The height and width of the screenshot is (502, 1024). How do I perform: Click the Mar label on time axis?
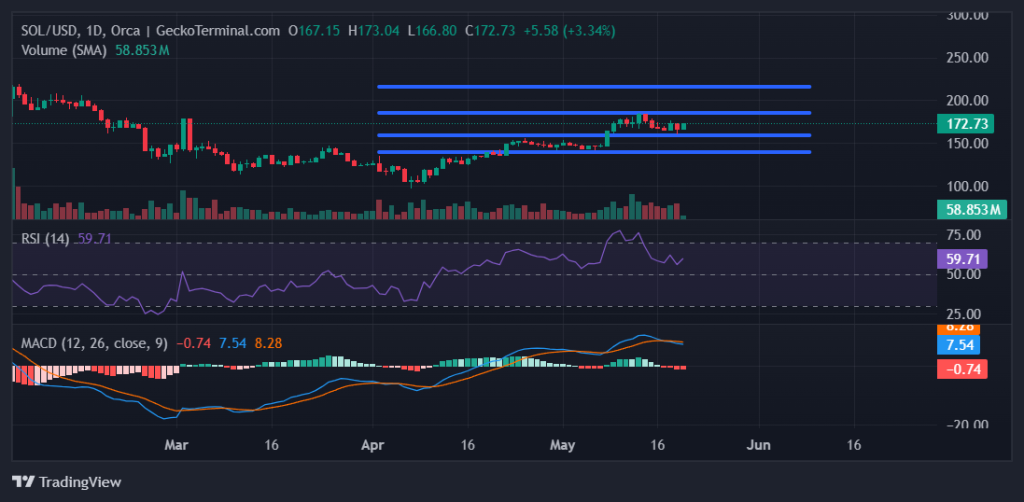pyautogui.click(x=178, y=445)
